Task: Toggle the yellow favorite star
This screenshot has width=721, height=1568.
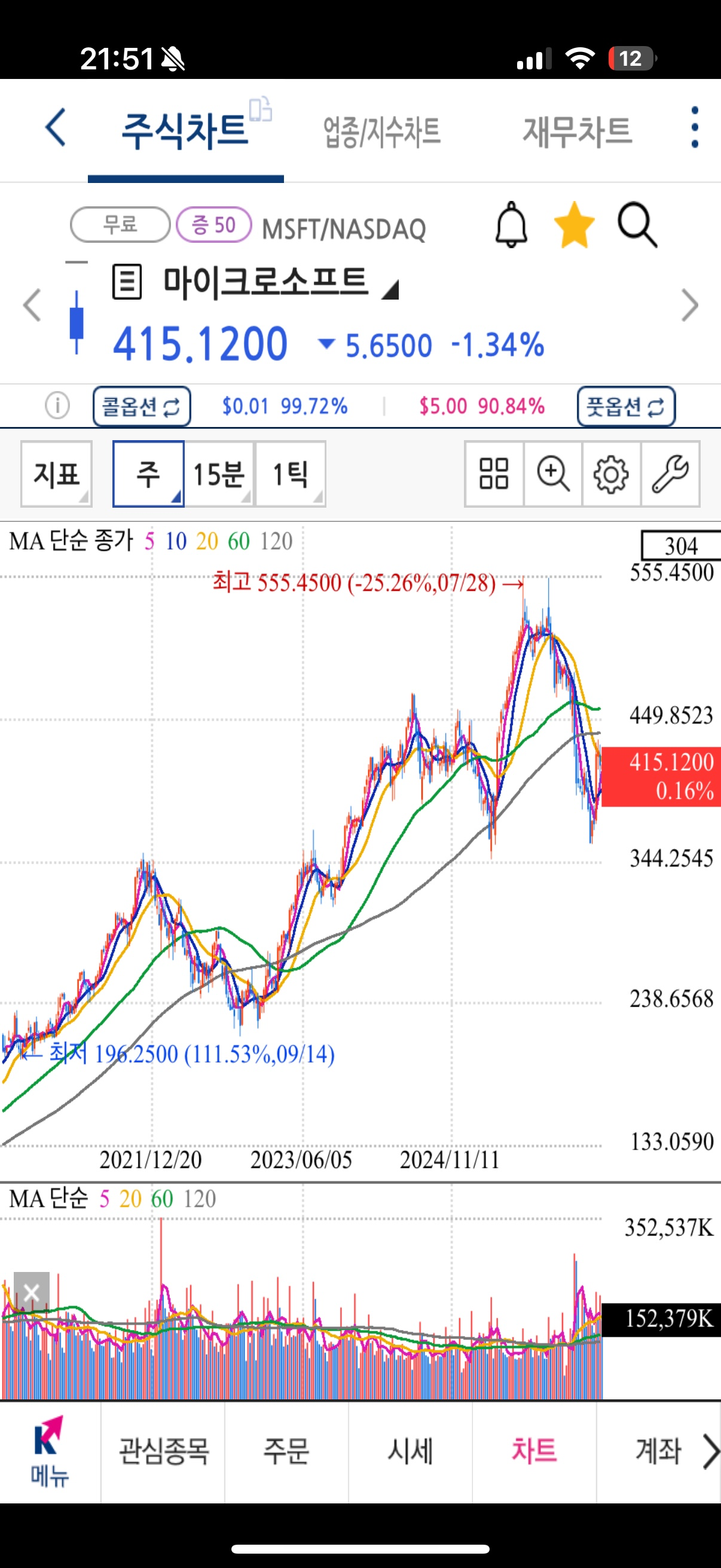Action: point(574,225)
